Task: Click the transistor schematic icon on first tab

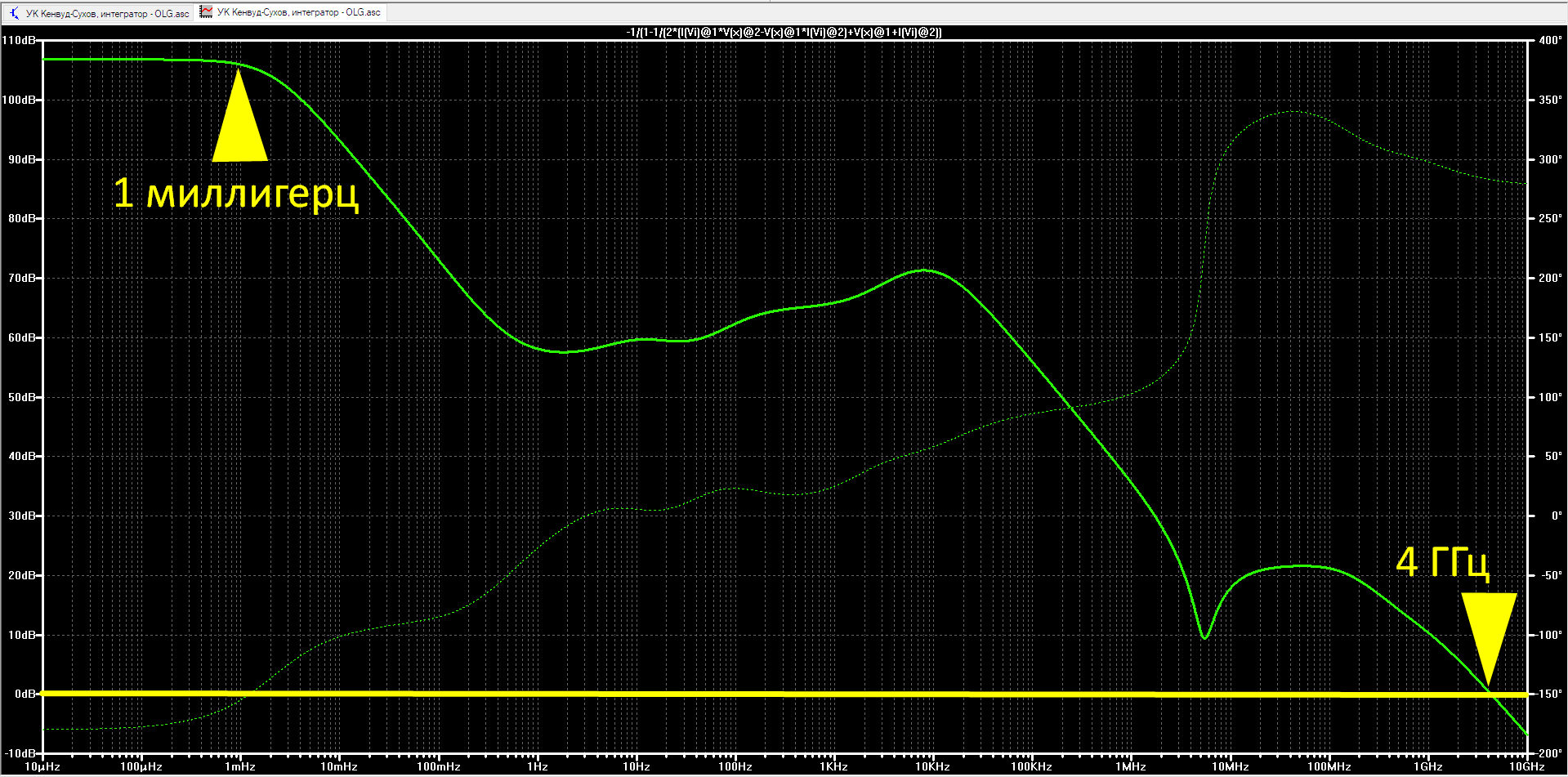Action: point(14,13)
